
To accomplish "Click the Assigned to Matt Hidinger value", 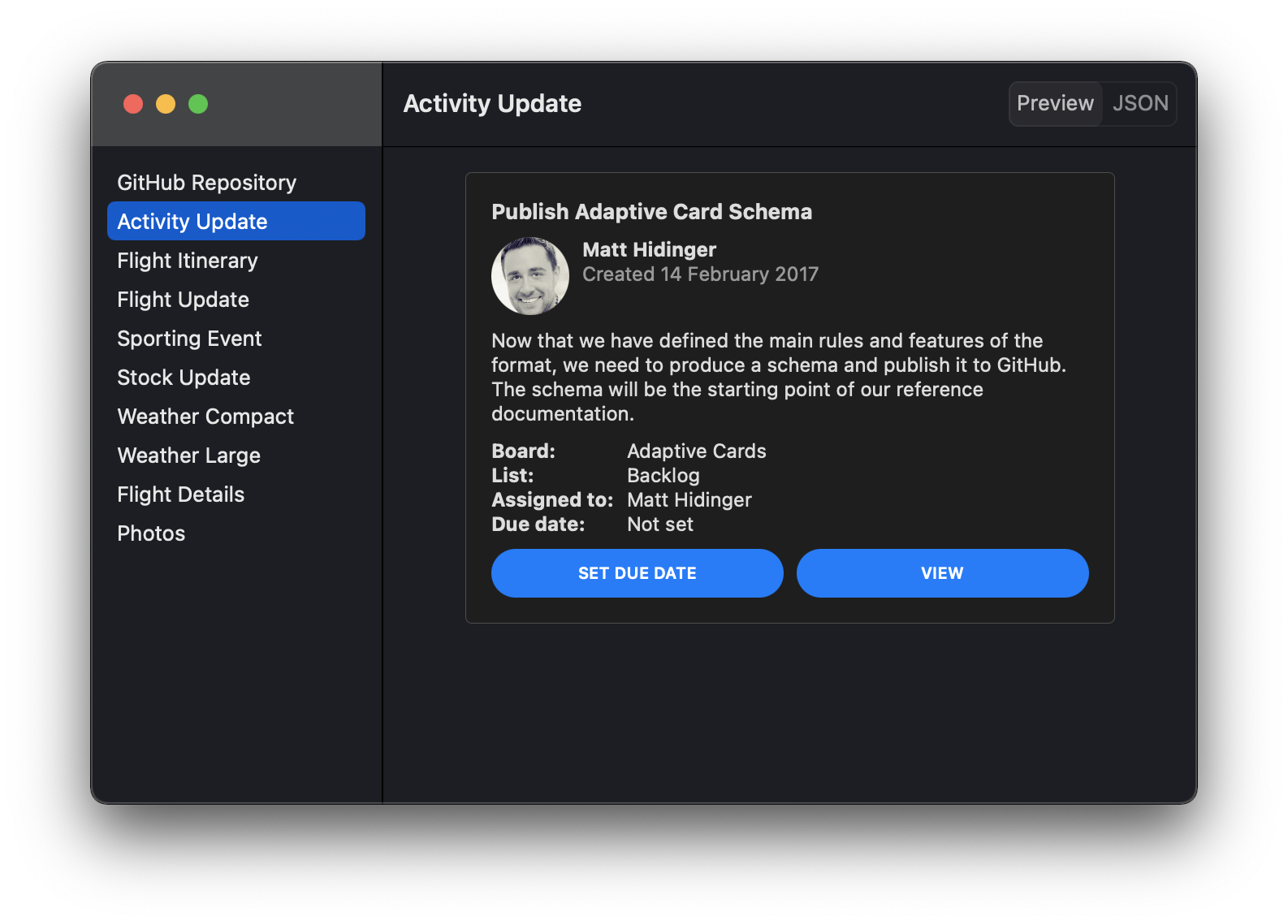I will pos(689,500).
